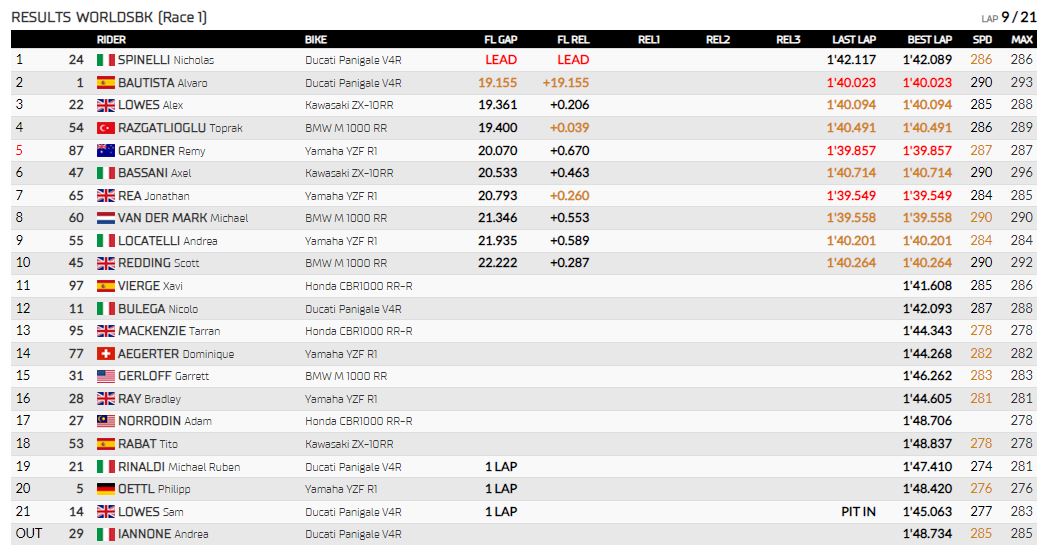Click the Swiss flag beside AEGERTER Dominique
This screenshot has width=1057, height=555.
pyautogui.click(x=106, y=354)
